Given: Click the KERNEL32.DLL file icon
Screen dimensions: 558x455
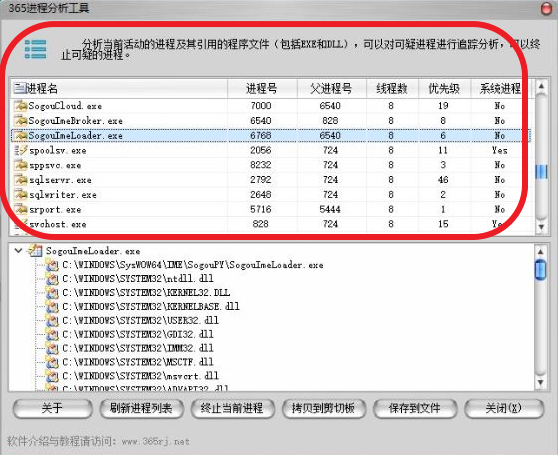Looking at the screenshot, I should (52, 292).
